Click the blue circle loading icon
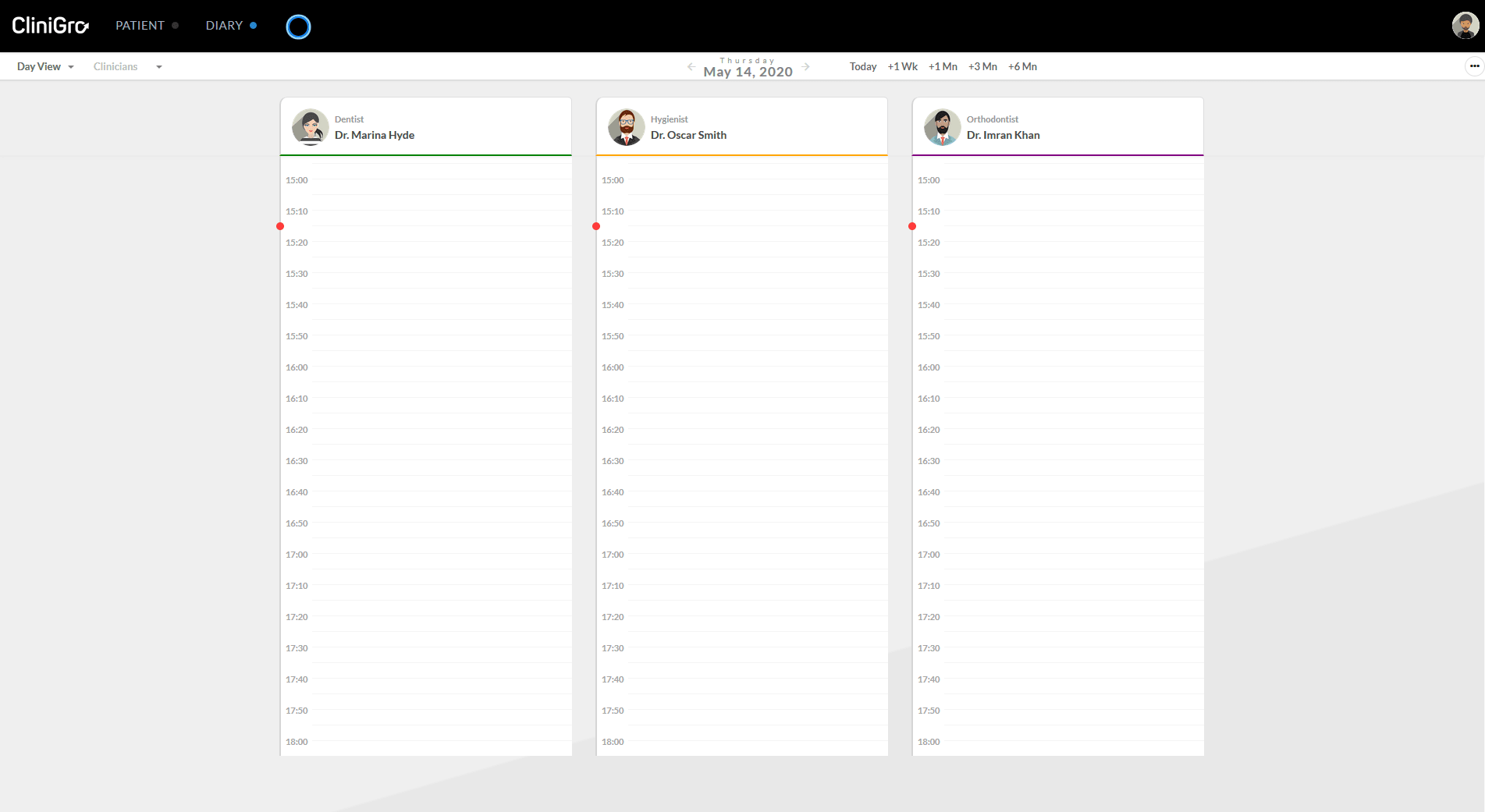Image resolution: width=1485 pixels, height=812 pixels. 298,27
